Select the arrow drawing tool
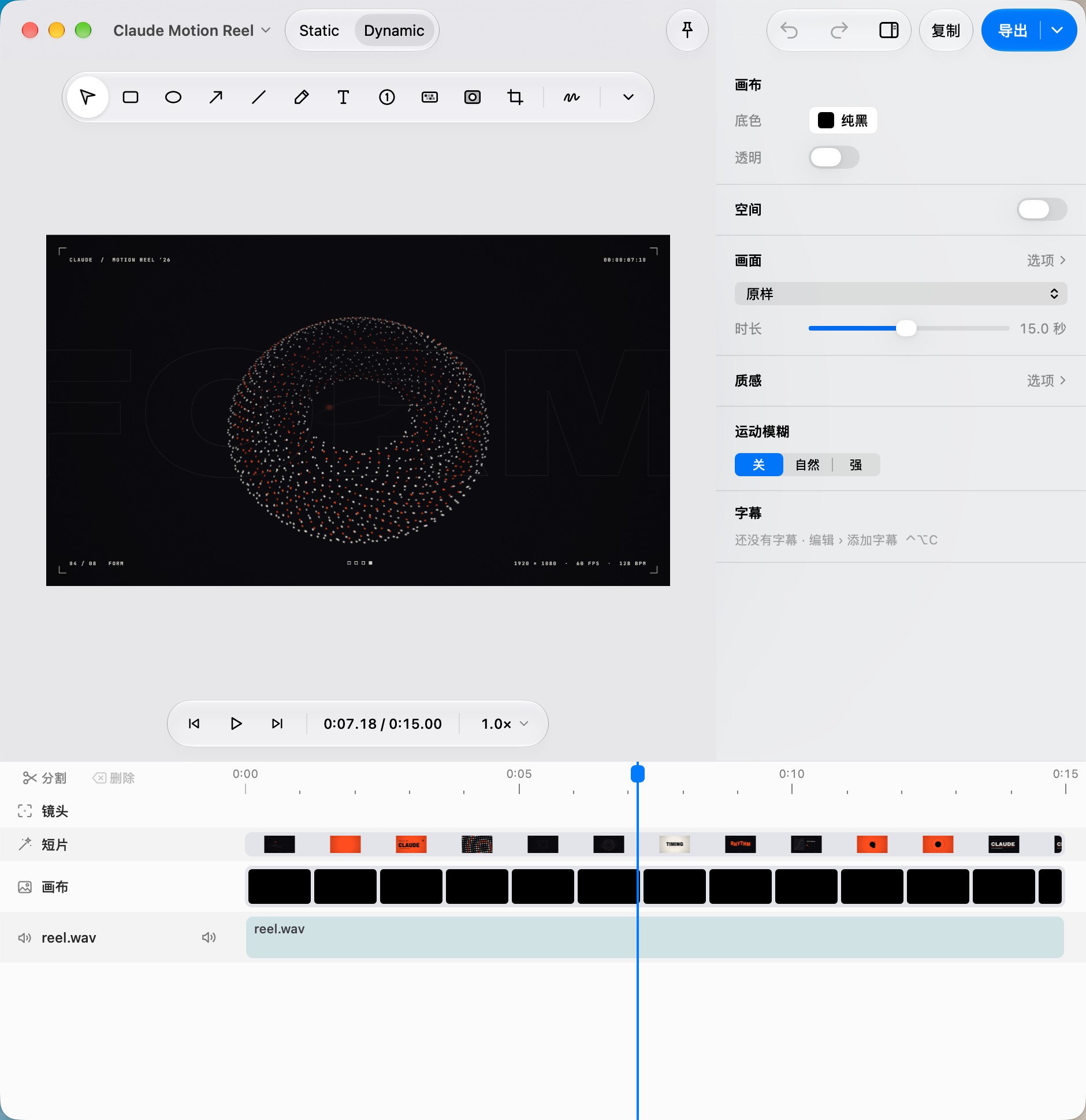 [x=216, y=97]
